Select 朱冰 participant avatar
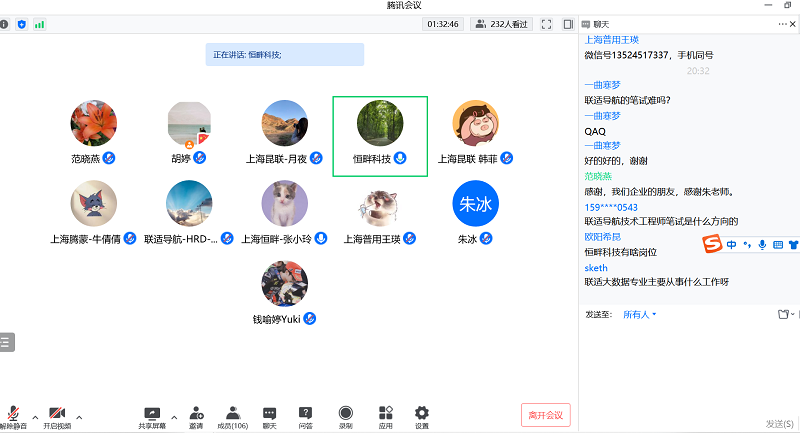The height and width of the screenshot is (433, 800). click(x=476, y=205)
